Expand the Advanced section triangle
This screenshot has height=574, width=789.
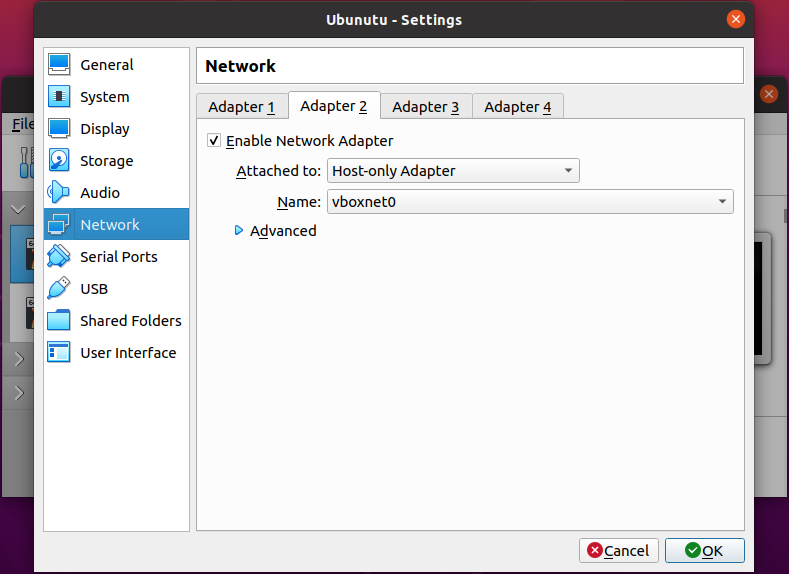(x=239, y=230)
